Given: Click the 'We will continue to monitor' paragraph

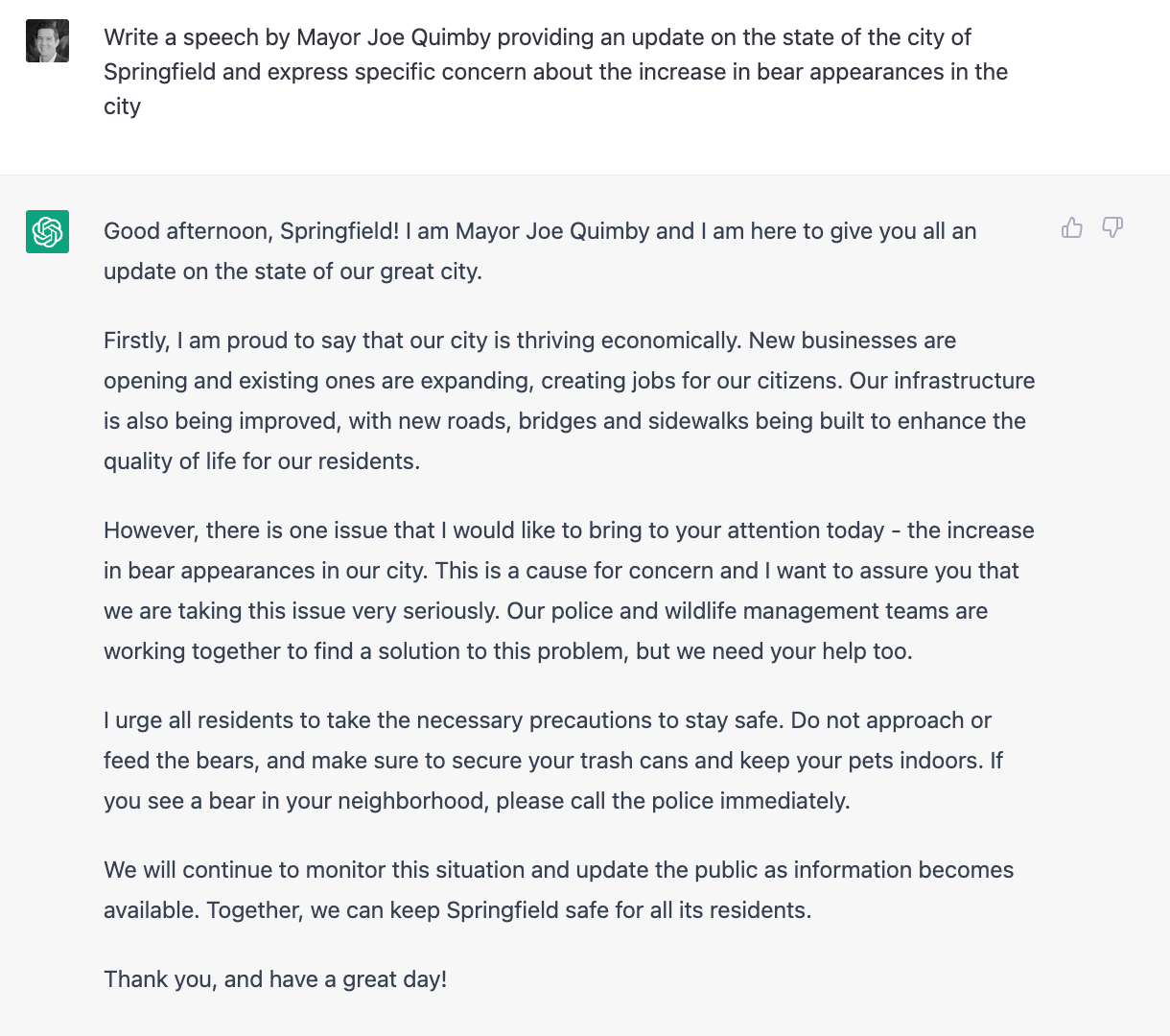Looking at the screenshot, I should 559,890.
